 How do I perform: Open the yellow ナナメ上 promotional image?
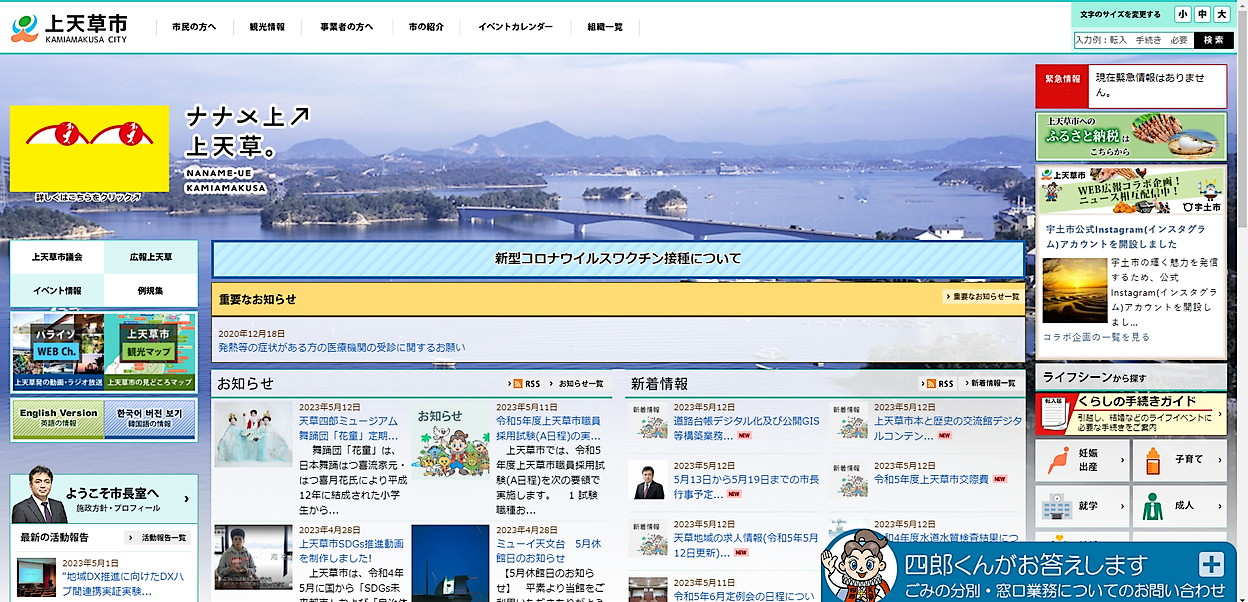(90, 148)
